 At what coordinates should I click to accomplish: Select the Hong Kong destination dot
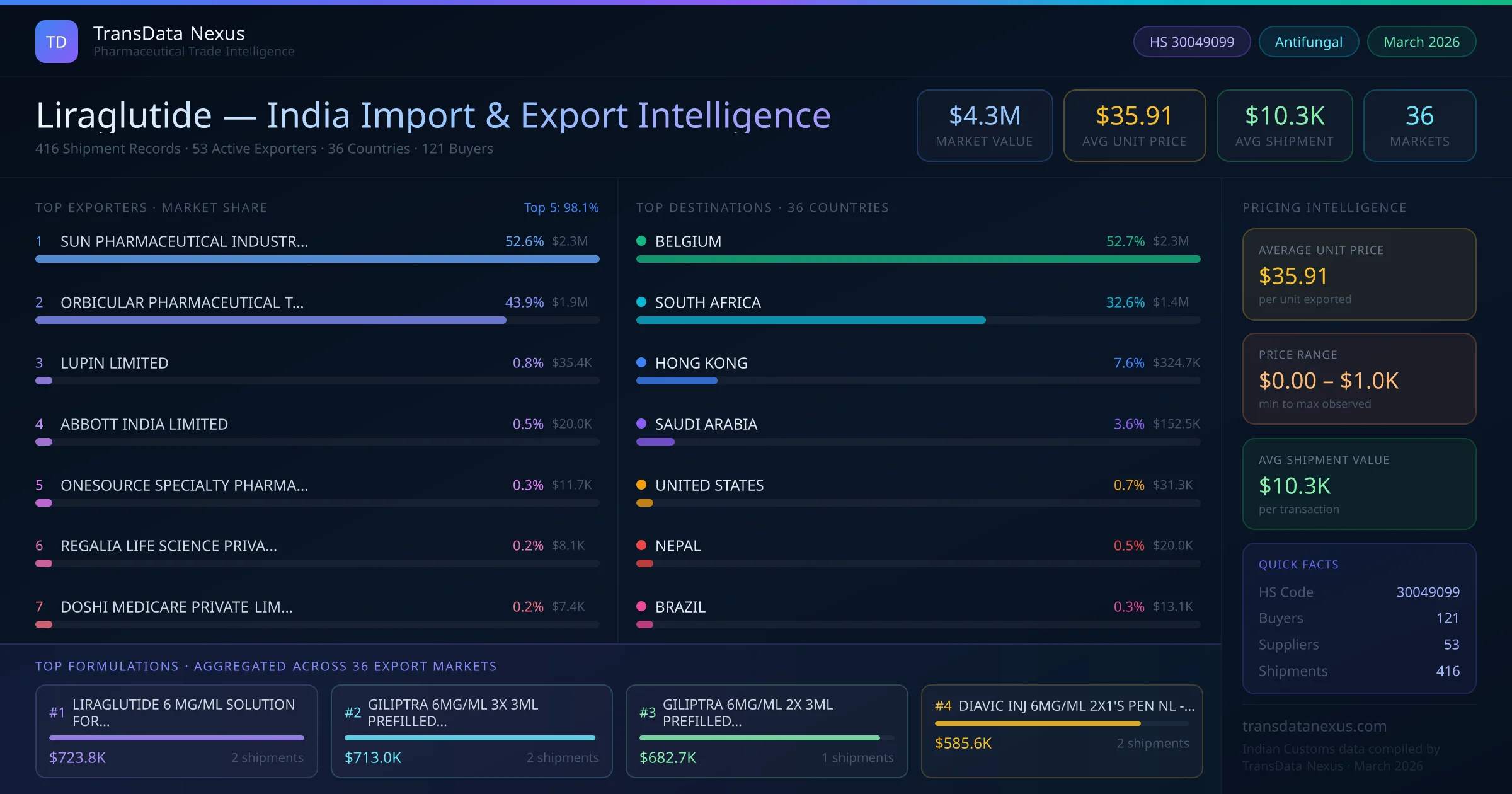coord(641,363)
